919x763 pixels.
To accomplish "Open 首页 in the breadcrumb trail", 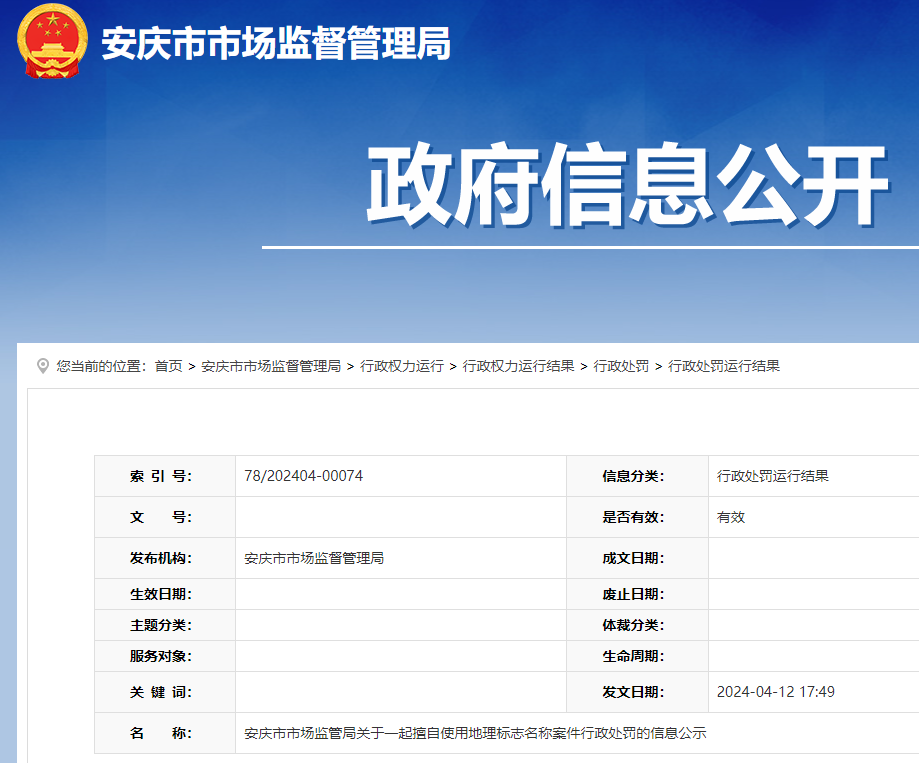I will [x=168, y=366].
